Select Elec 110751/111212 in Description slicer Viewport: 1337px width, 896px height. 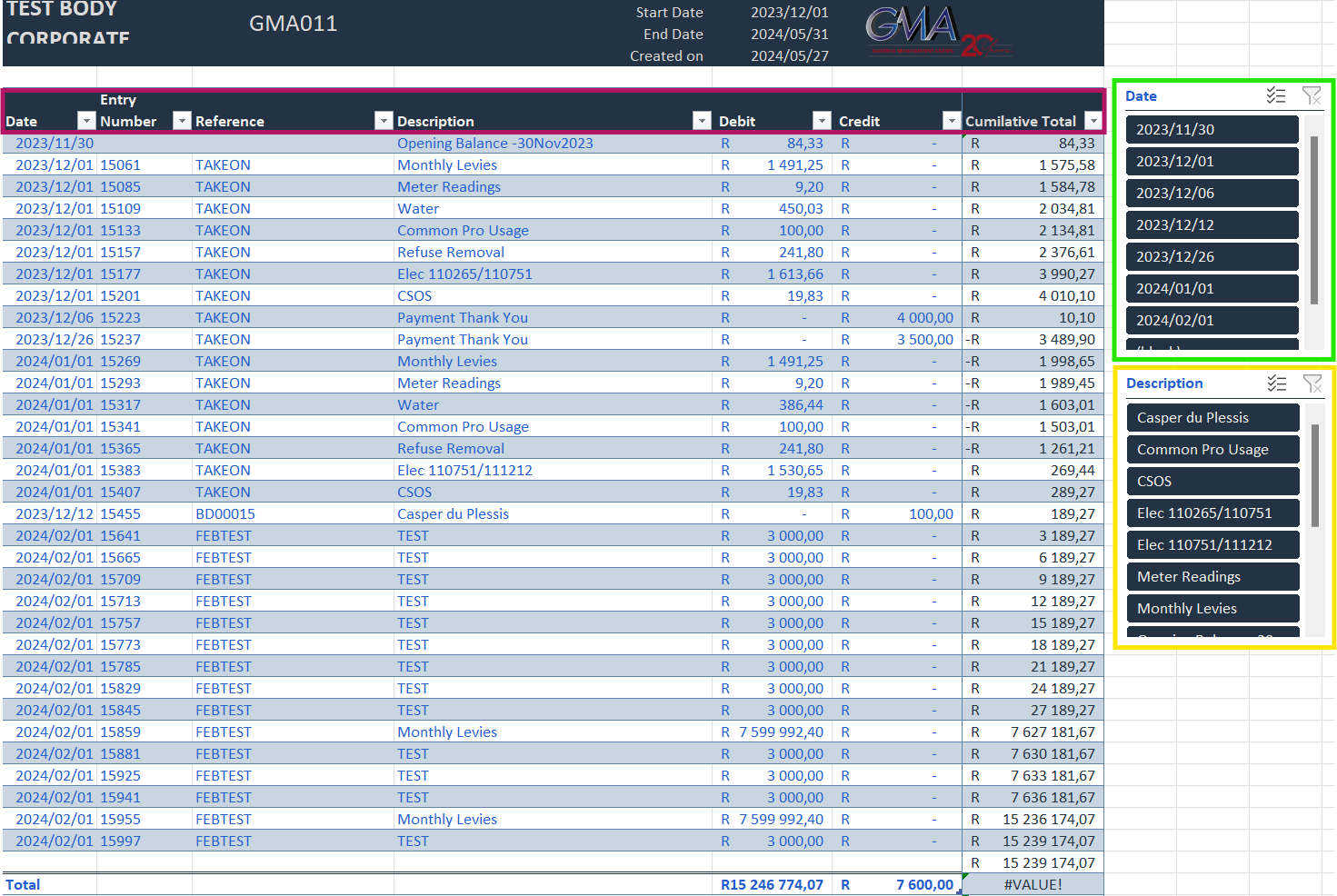(x=1212, y=545)
